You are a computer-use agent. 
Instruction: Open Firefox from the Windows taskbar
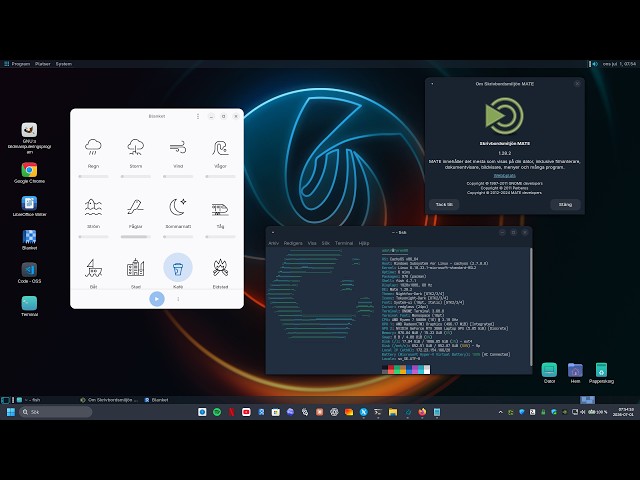pyautogui.click(x=422, y=412)
